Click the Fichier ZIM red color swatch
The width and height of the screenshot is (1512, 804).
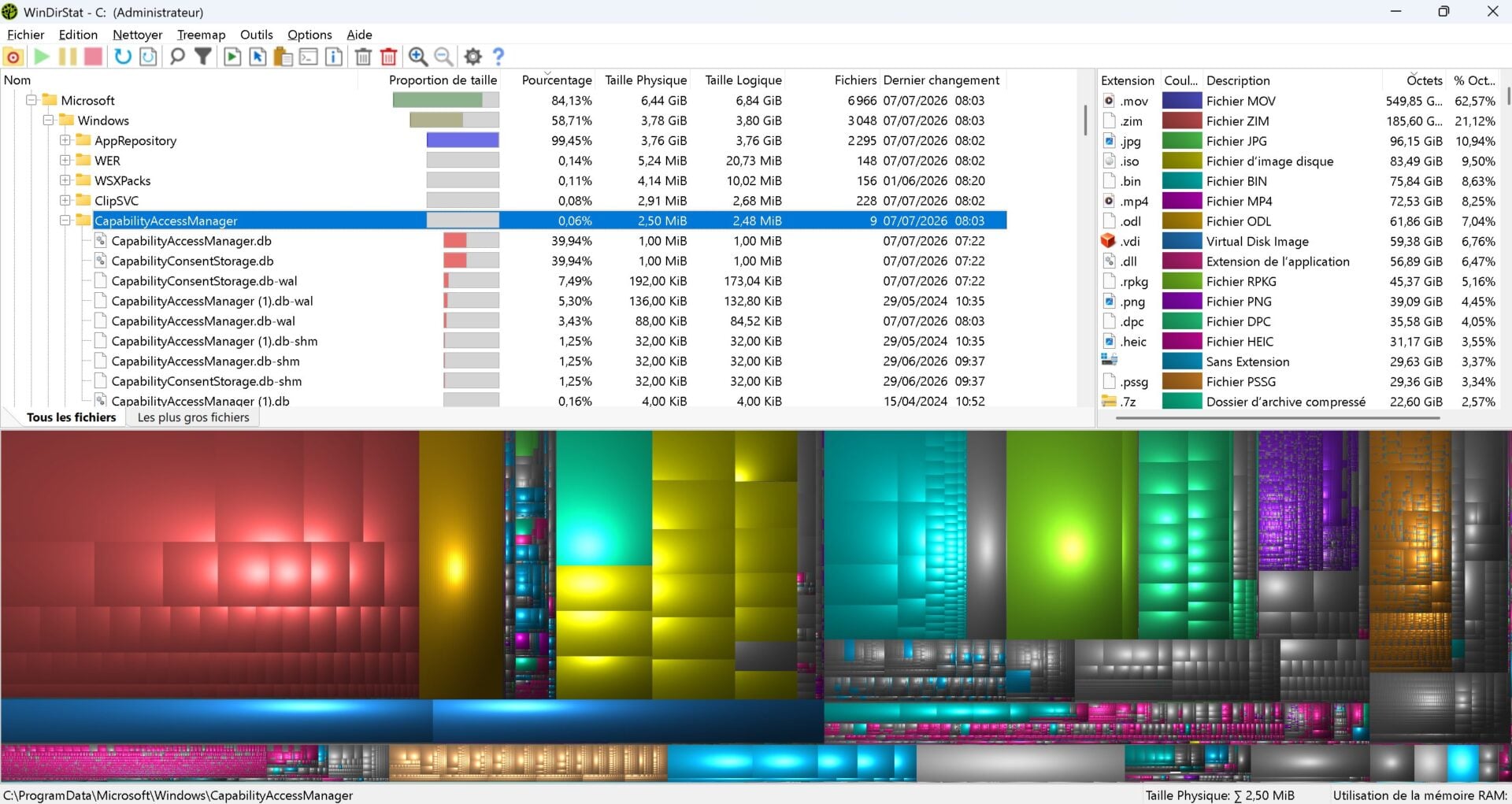[x=1182, y=120]
